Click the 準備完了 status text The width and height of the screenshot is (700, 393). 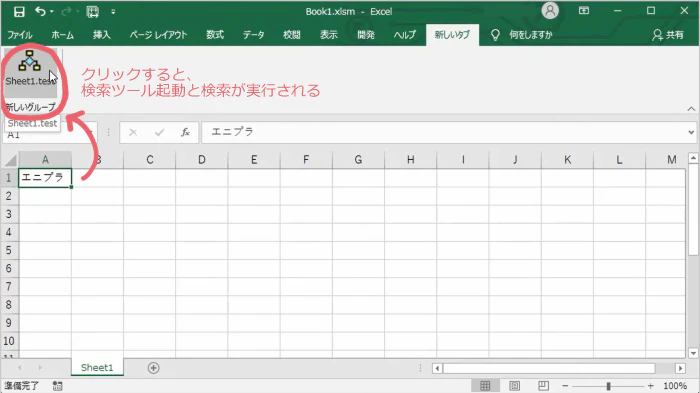pyautogui.click(x=22, y=386)
